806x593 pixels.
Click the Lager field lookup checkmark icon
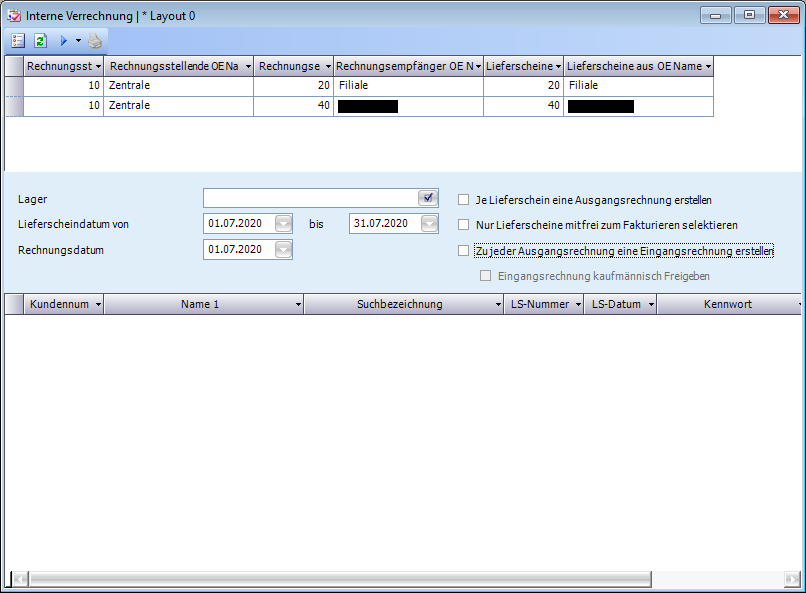pyautogui.click(x=428, y=197)
